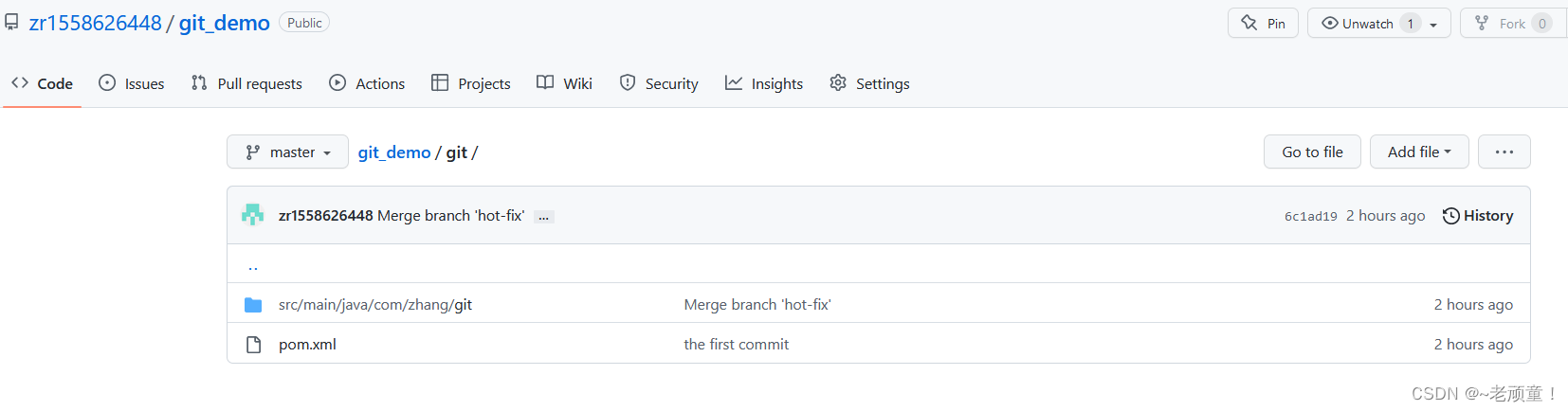Image resolution: width=1568 pixels, height=411 pixels.
Task: Fork the repository
Action: tap(1513, 23)
